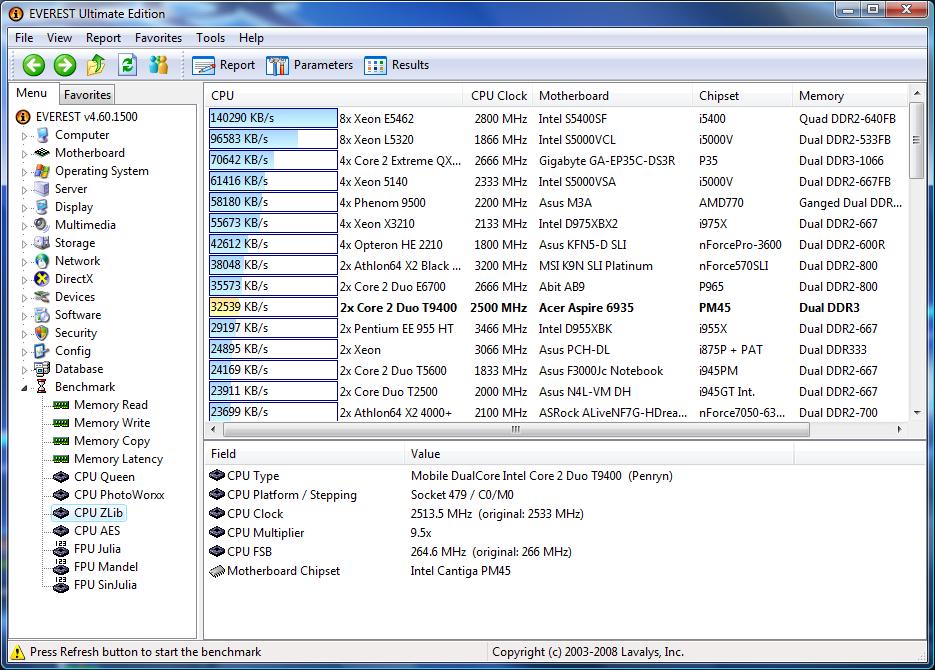Open the Memory Read benchmark

[x=110, y=405]
